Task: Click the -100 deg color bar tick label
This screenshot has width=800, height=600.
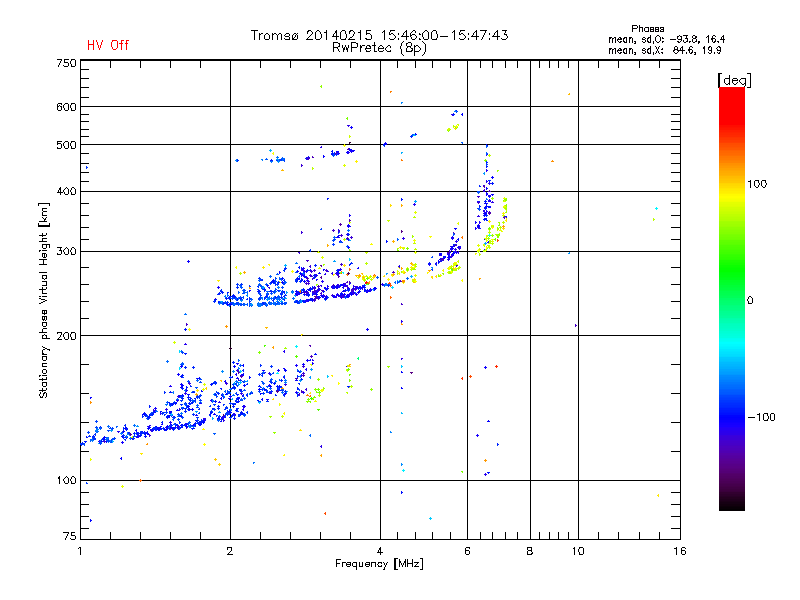Action: 761,417
